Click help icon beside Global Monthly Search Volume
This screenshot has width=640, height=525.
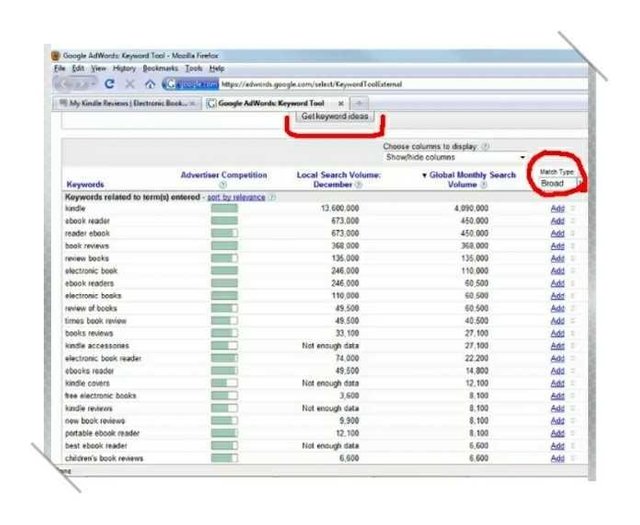coord(483,185)
